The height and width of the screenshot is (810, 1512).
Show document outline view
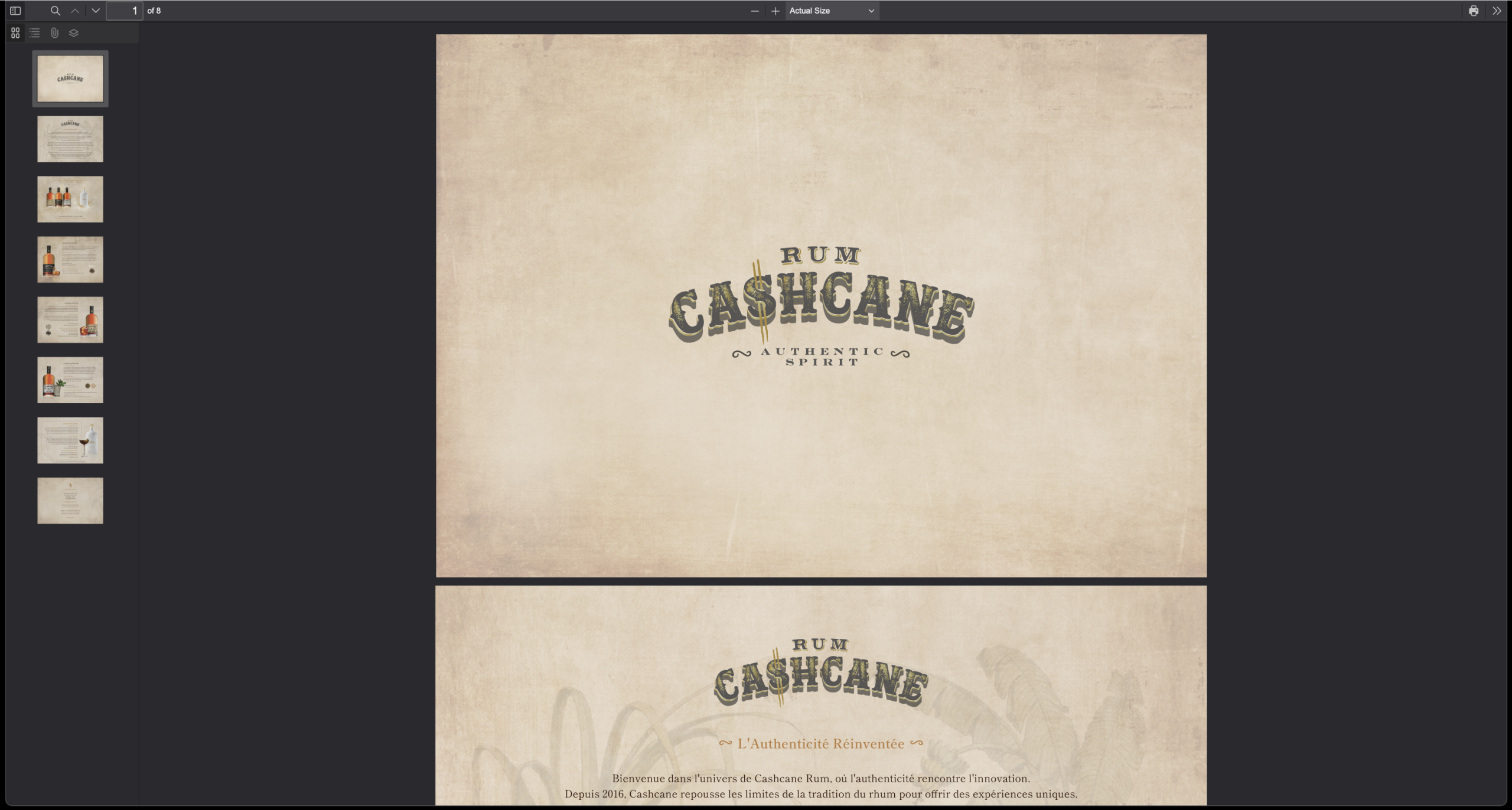pos(35,33)
